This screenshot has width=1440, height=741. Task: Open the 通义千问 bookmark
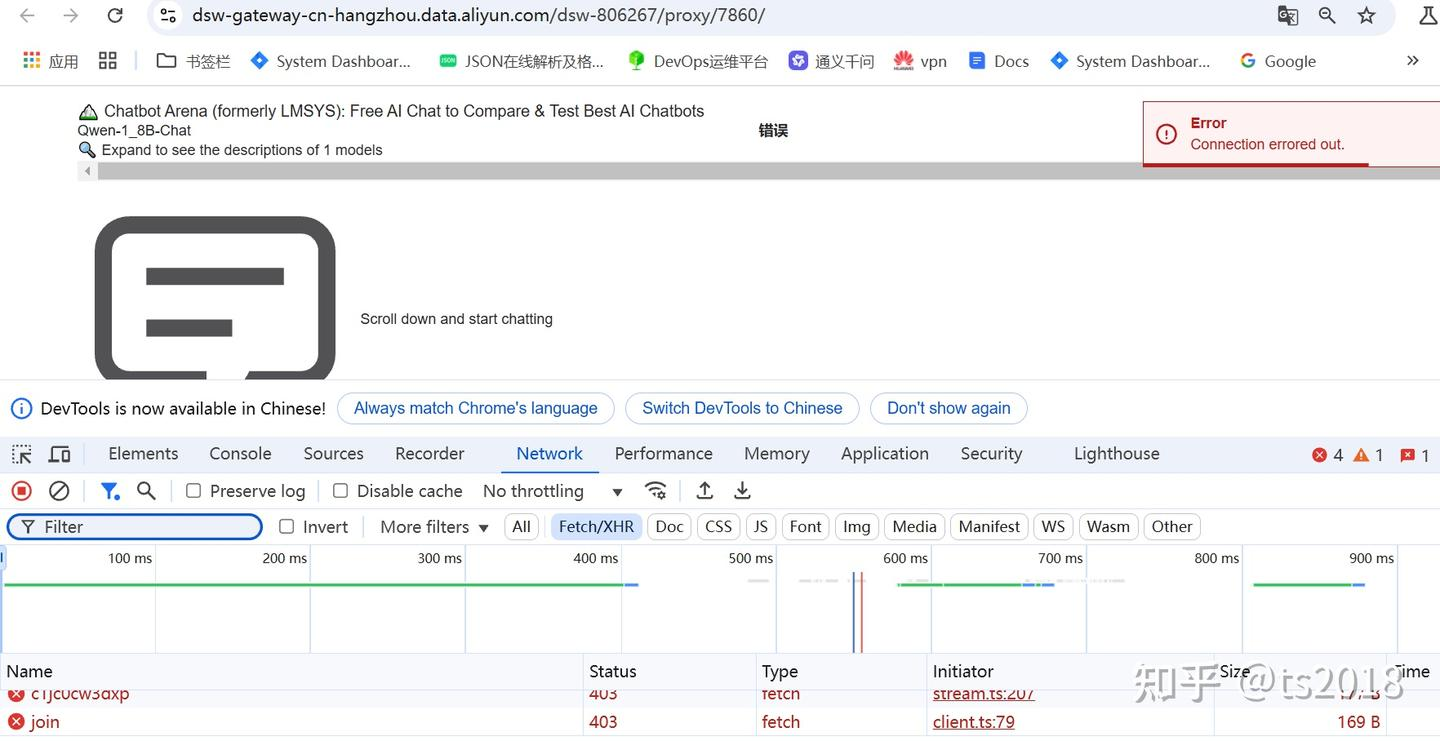click(831, 61)
